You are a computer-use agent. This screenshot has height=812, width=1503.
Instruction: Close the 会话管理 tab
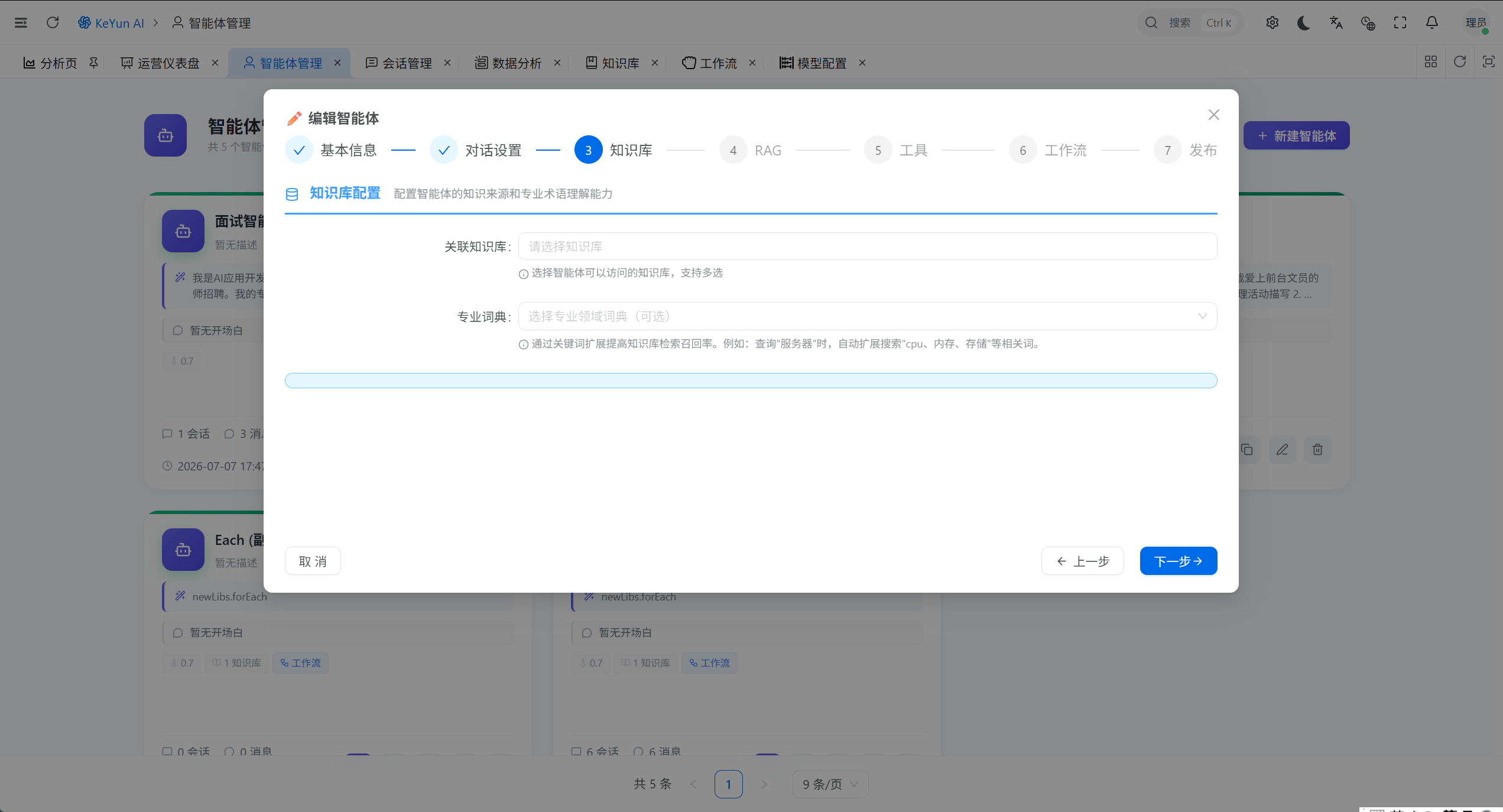pos(447,63)
